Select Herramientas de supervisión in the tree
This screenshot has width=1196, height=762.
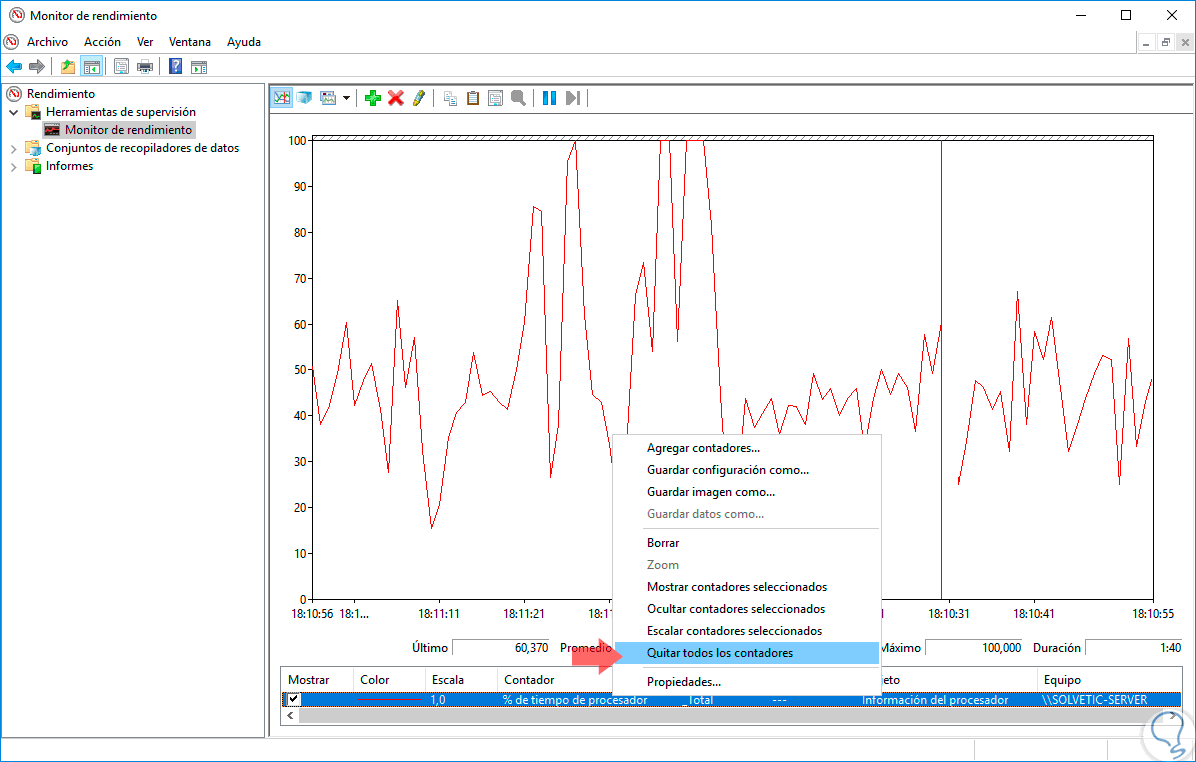121,112
